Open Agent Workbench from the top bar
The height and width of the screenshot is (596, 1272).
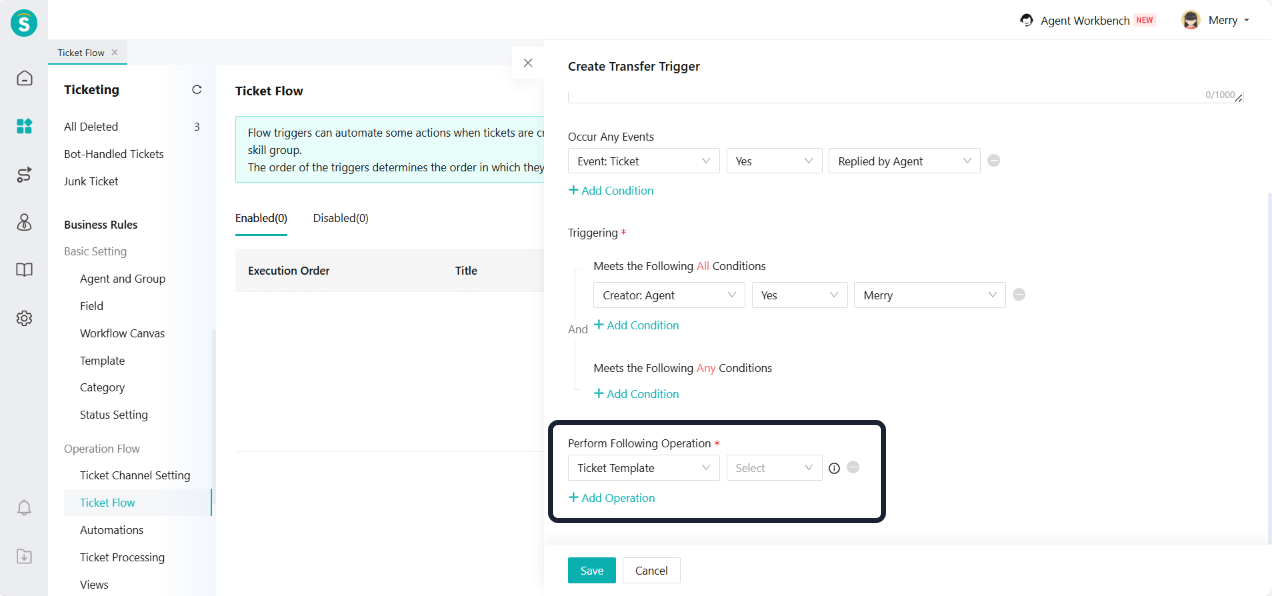click(x=1087, y=20)
